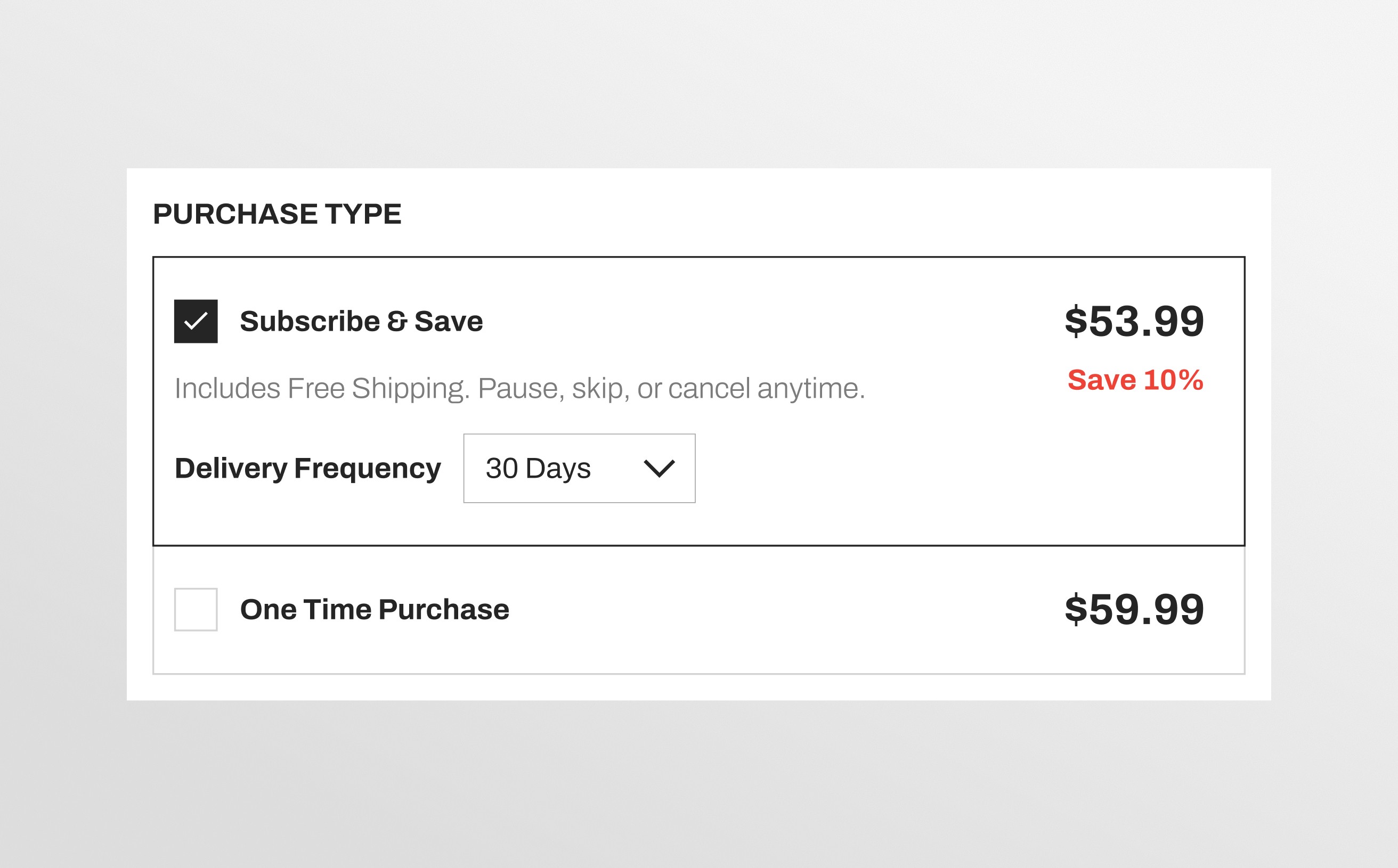
Task: Click the $53.99 subscription price
Action: [x=1134, y=322]
